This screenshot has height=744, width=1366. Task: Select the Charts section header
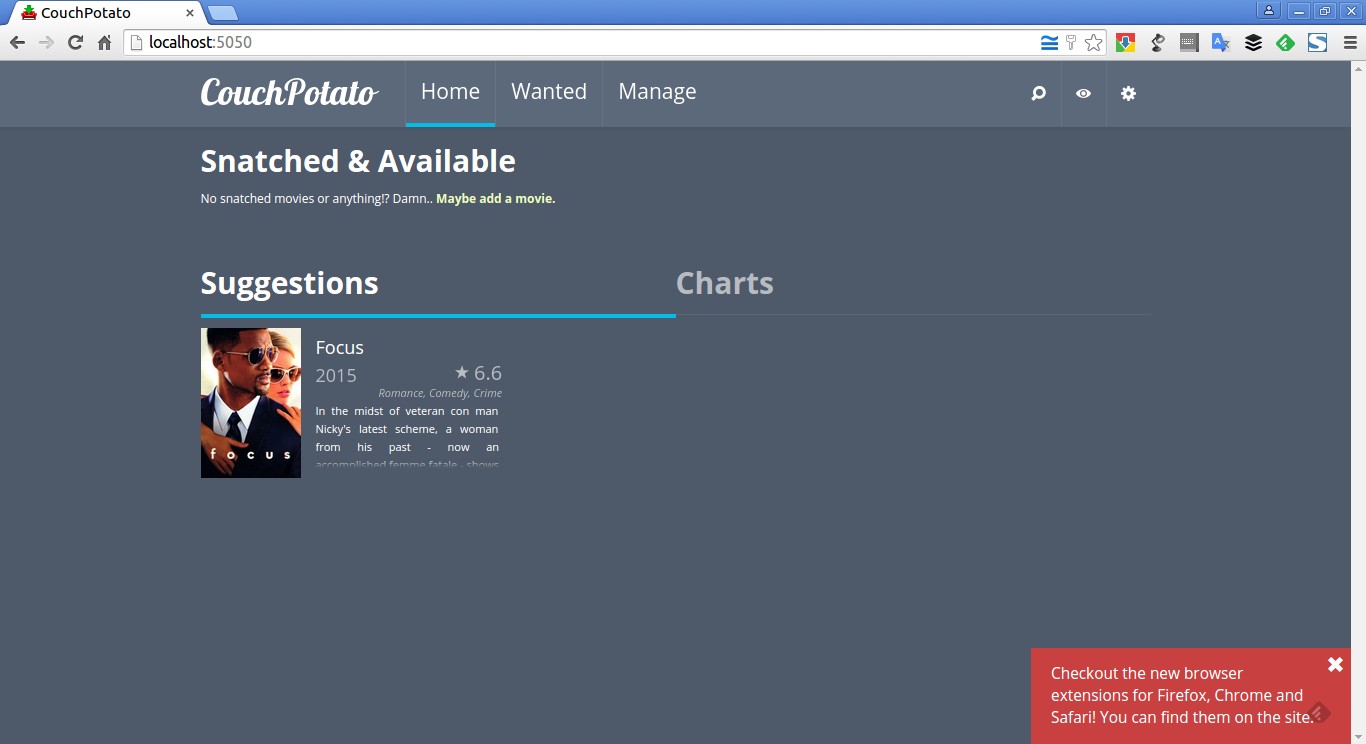[x=724, y=283]
